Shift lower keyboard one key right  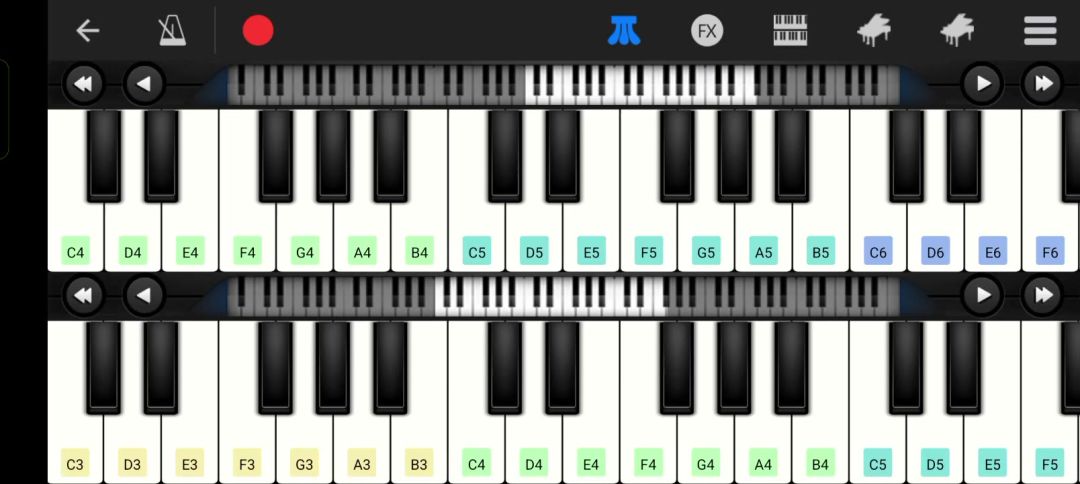(983, 295)
